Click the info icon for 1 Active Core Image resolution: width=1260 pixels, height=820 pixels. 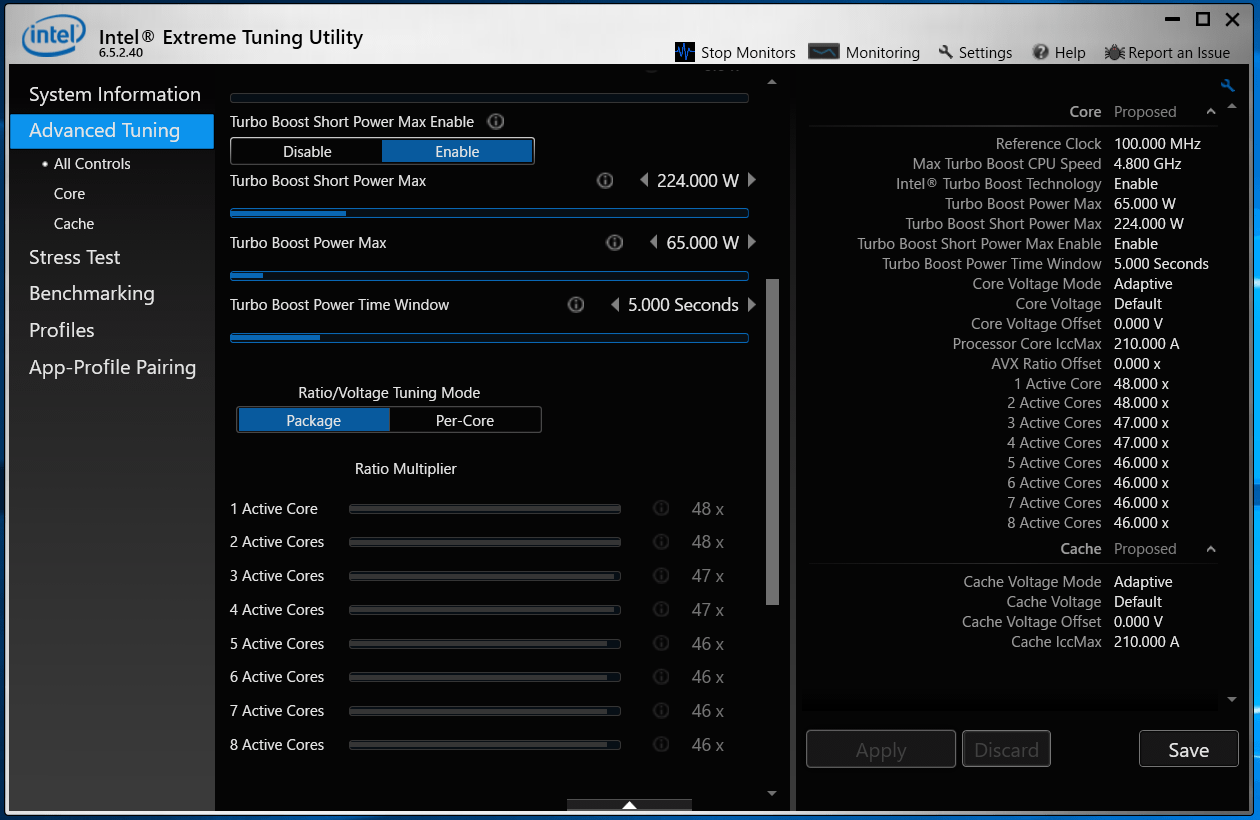tap(661, 508)
